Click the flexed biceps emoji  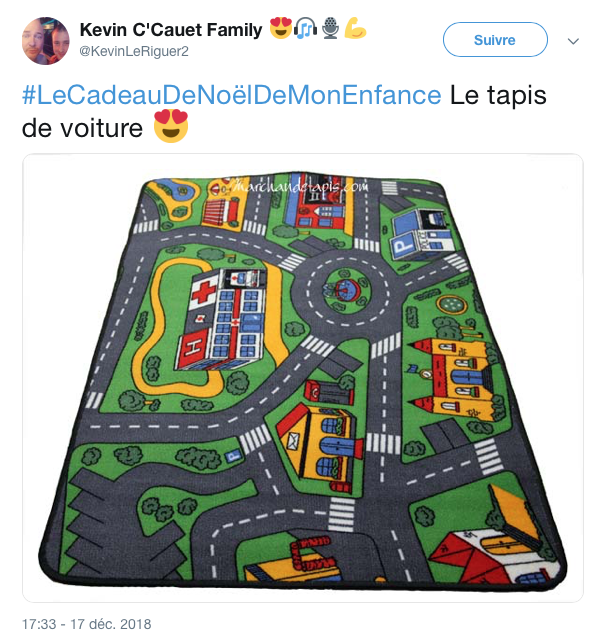(355, 28)
